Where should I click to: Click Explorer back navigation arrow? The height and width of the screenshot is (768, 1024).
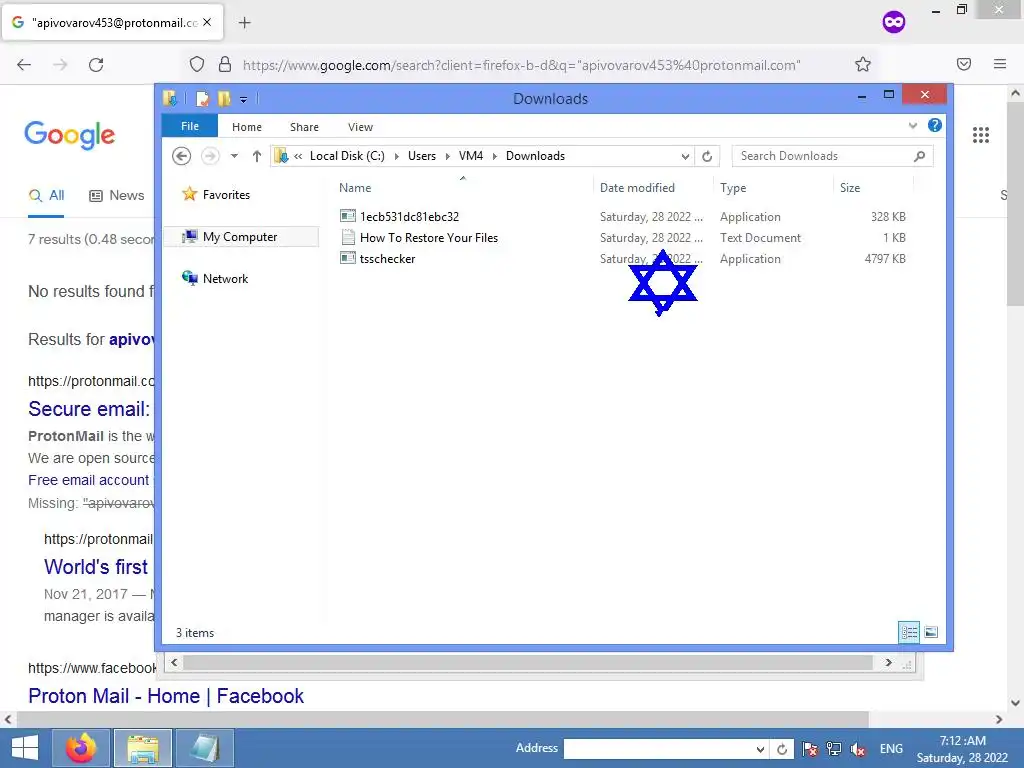182,156
